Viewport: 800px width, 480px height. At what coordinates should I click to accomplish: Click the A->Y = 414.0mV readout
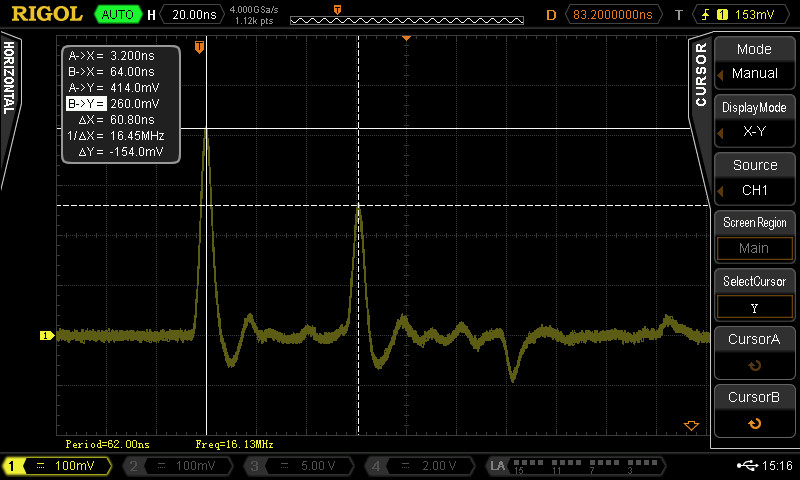(114, 88)
